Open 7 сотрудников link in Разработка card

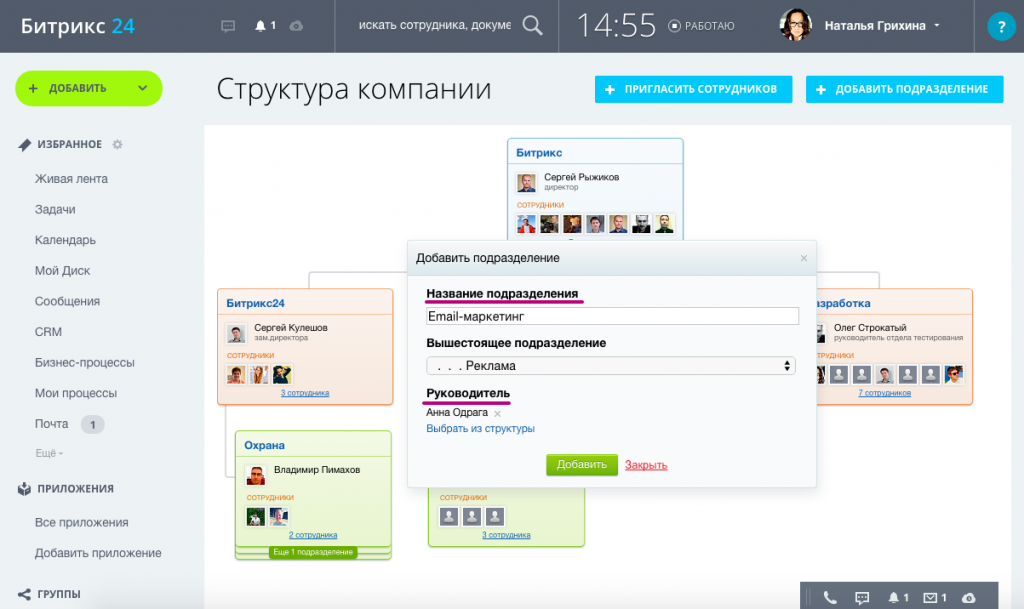(x=884, y=393)
